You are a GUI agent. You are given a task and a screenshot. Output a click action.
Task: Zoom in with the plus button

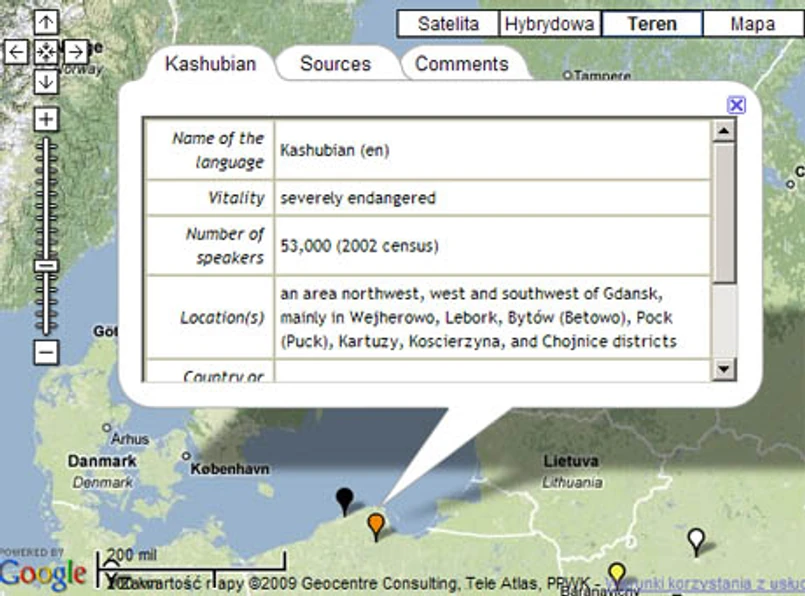(46, 120)
